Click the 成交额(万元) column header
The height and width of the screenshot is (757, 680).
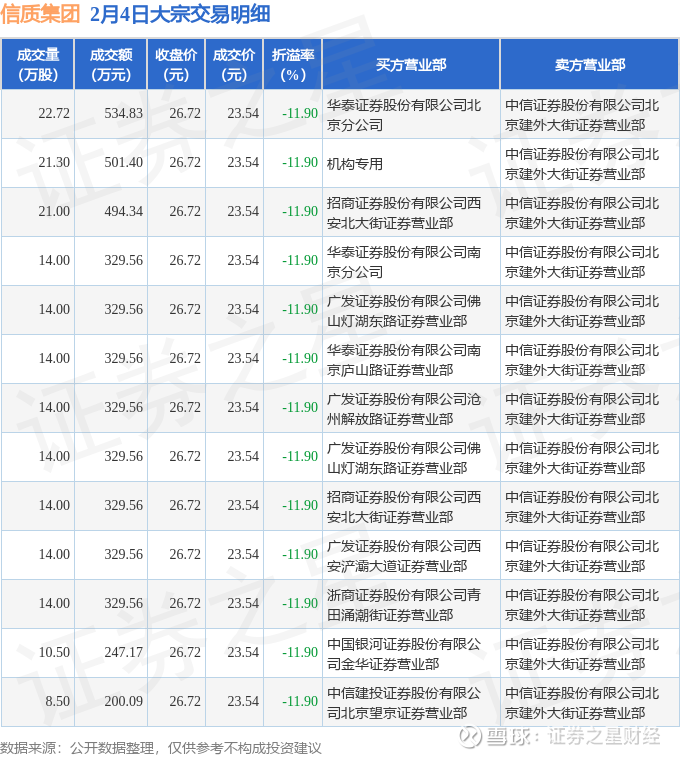111,65
